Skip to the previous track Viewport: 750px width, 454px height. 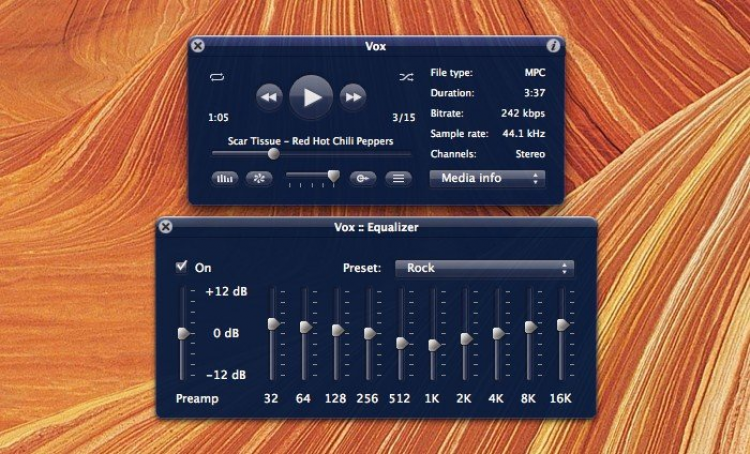click(268, 96)
